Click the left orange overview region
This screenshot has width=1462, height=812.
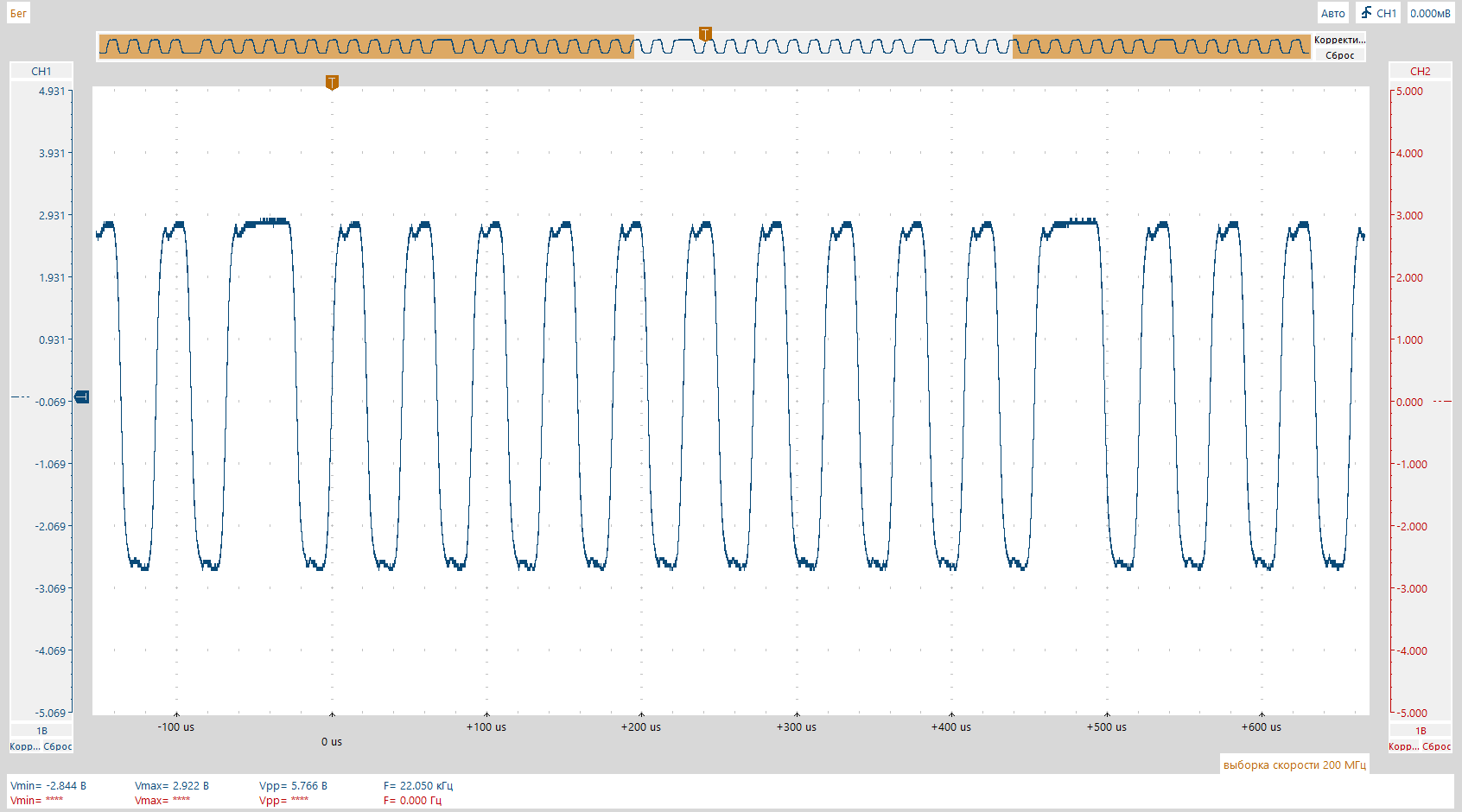pos(366,47)
